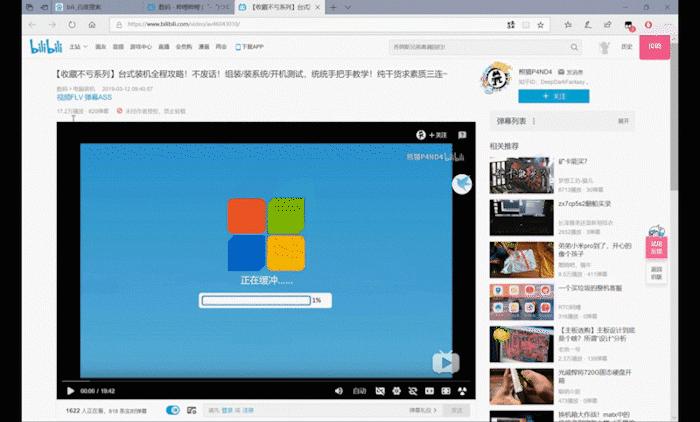Open the 光威720G固态硬盘 video thumbnail
Viewport: 700px width, 422px height.
[x=521, y=386]
